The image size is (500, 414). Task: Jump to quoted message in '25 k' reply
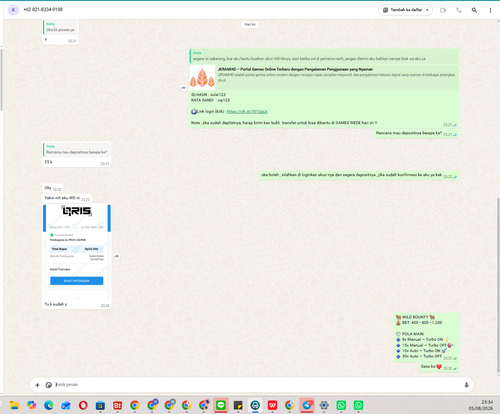coord(77,149)
